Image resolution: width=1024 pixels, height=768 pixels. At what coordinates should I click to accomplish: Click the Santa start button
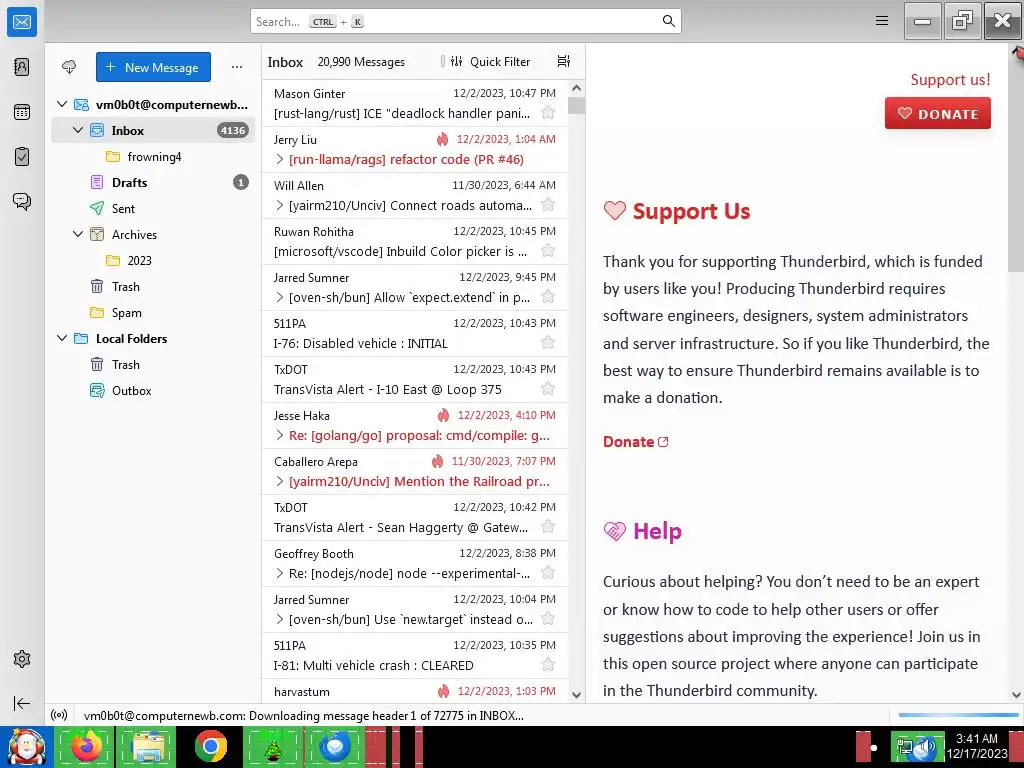(26, 746)
